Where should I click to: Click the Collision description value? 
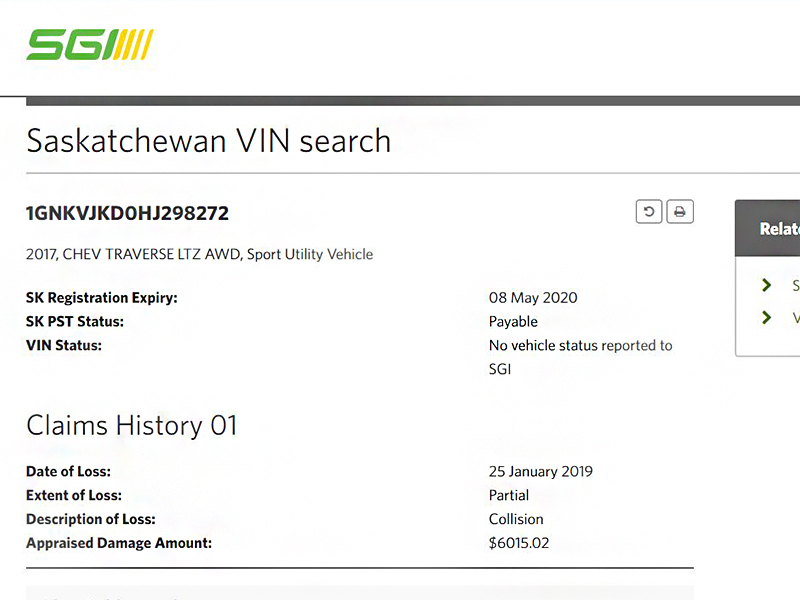516,519
